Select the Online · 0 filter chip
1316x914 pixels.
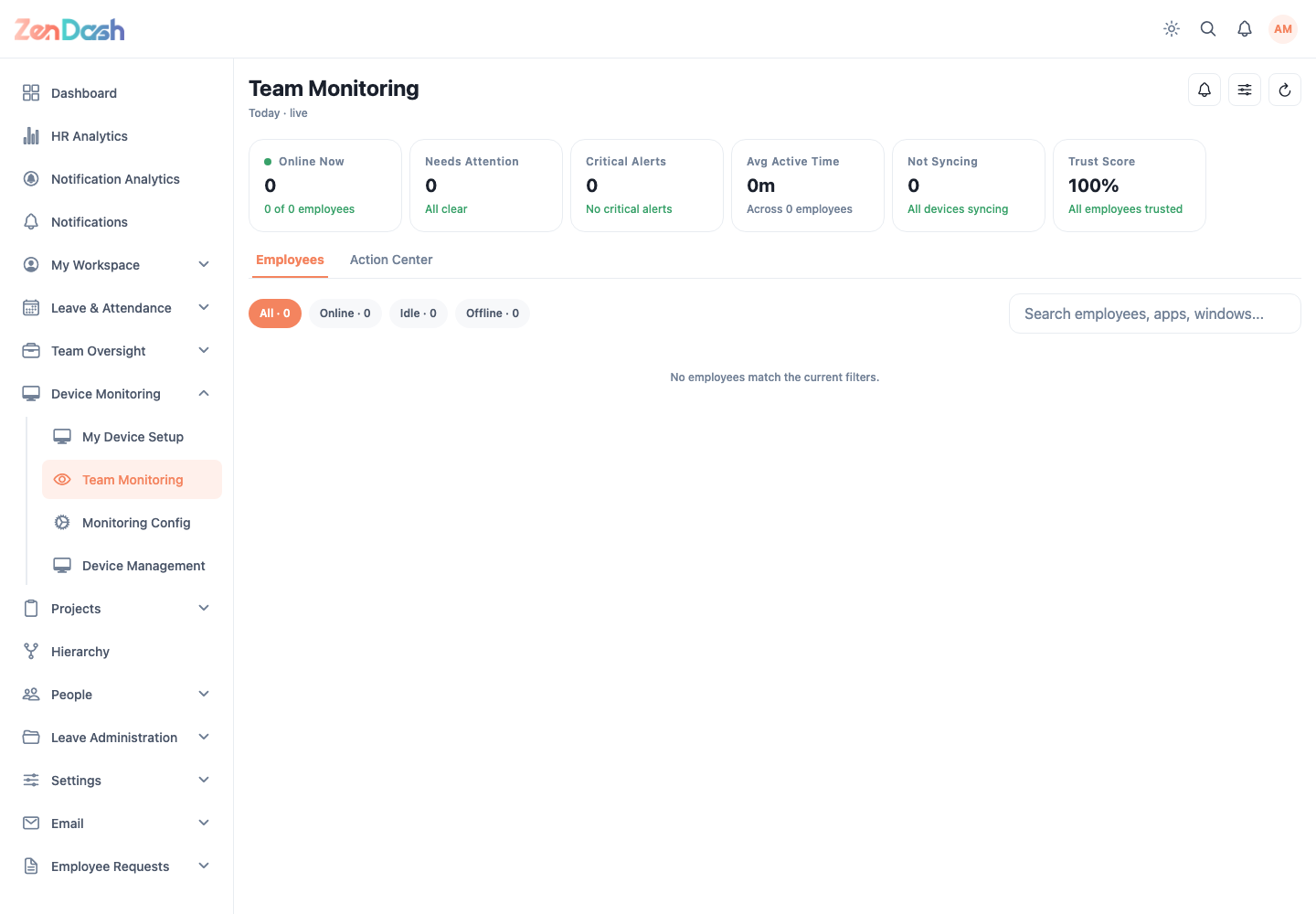click(345, 314)
